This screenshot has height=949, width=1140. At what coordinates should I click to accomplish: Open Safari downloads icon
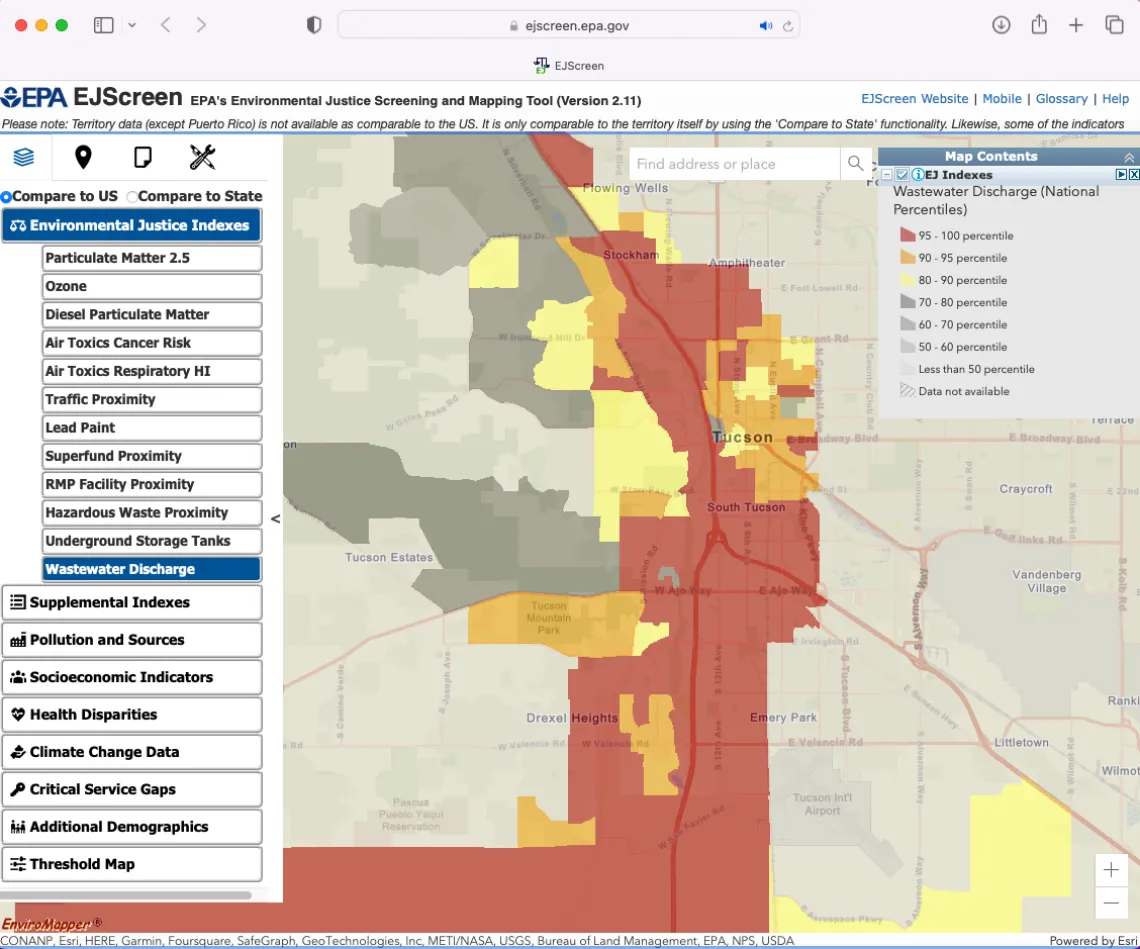coord(1001,25)
